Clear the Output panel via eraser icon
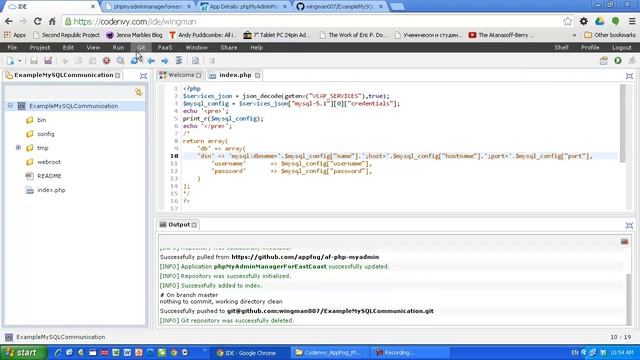Viewport: 640px width, 360px height. [x=624, y=242]
